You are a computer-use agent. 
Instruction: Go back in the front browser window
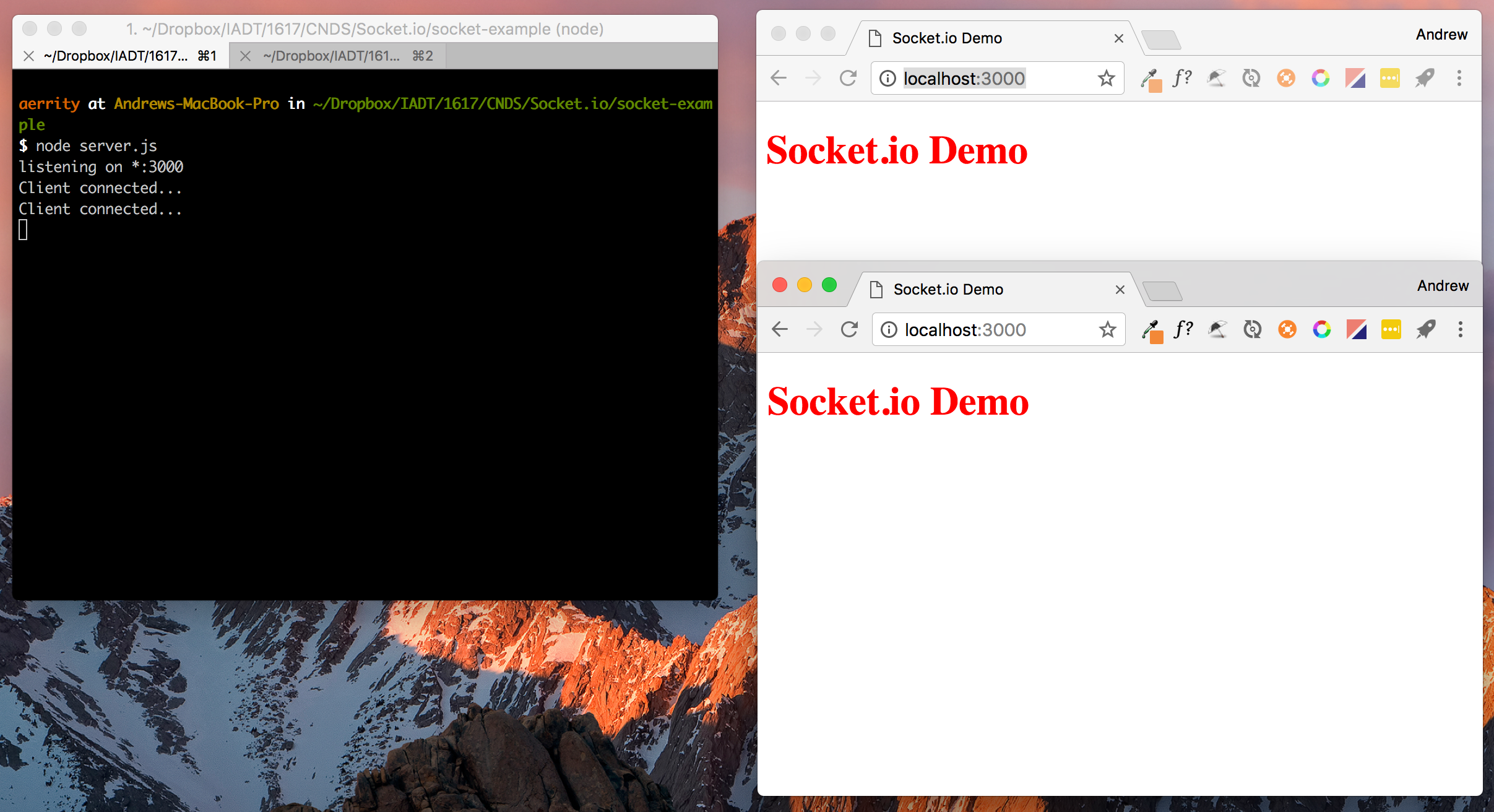[780, 329]
